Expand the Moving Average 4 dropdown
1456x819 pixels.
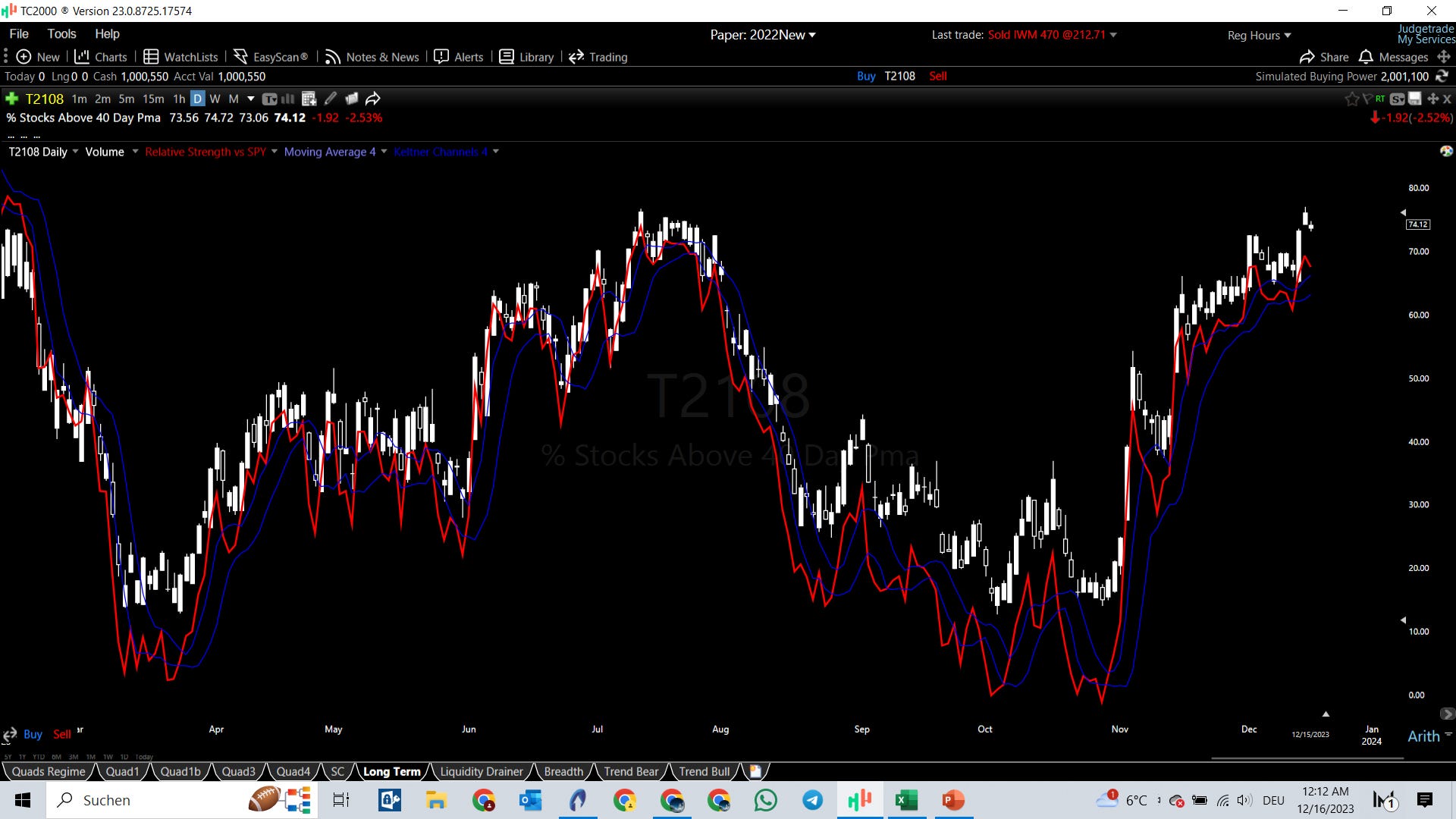coord(384,152)
